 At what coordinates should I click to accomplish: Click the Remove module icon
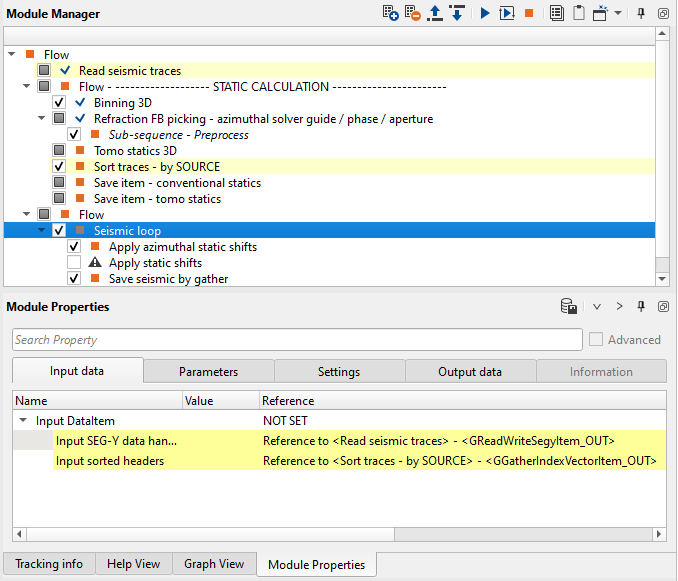point(413,14)
